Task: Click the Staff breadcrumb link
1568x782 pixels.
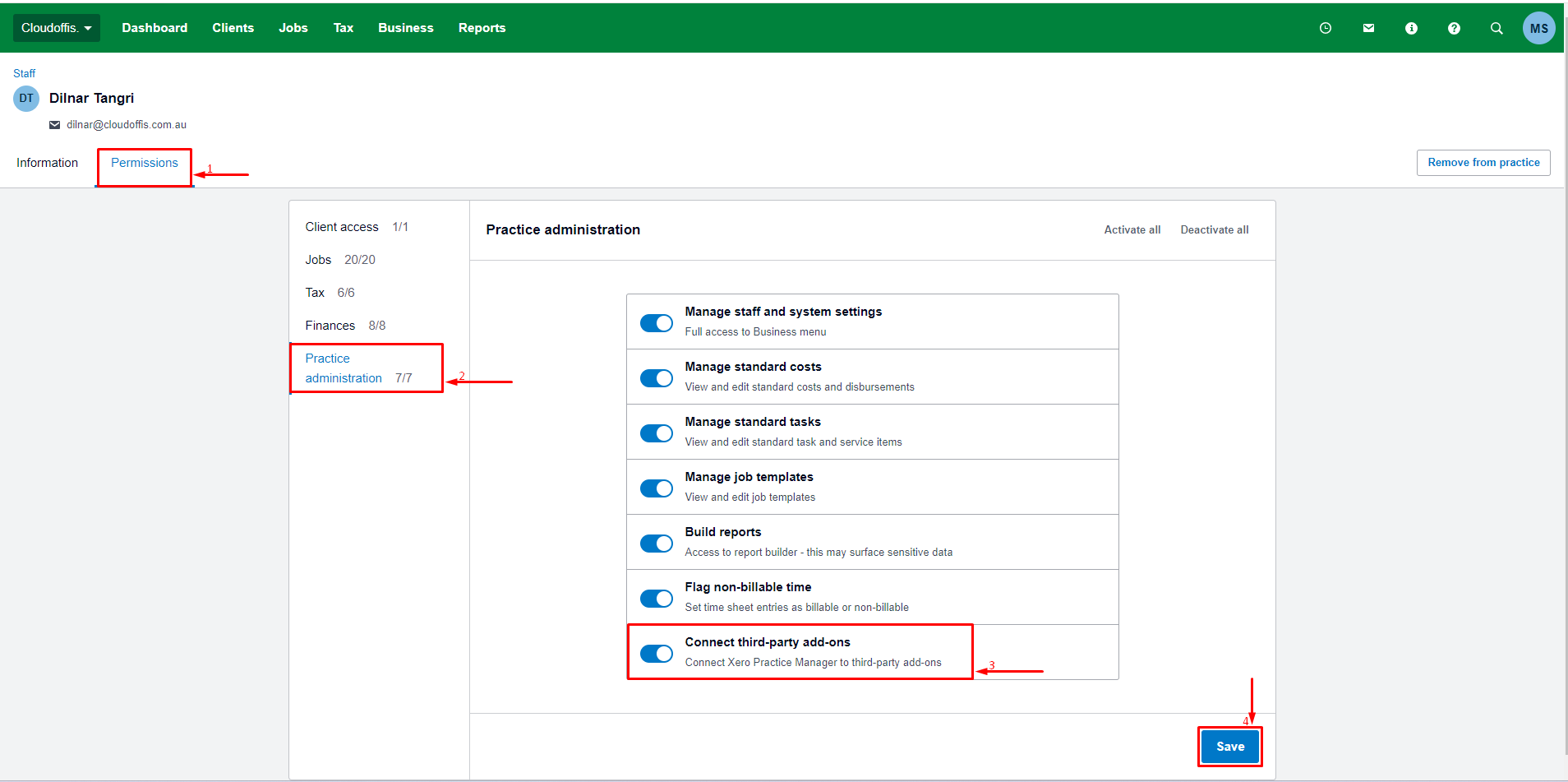Action: 25,73
